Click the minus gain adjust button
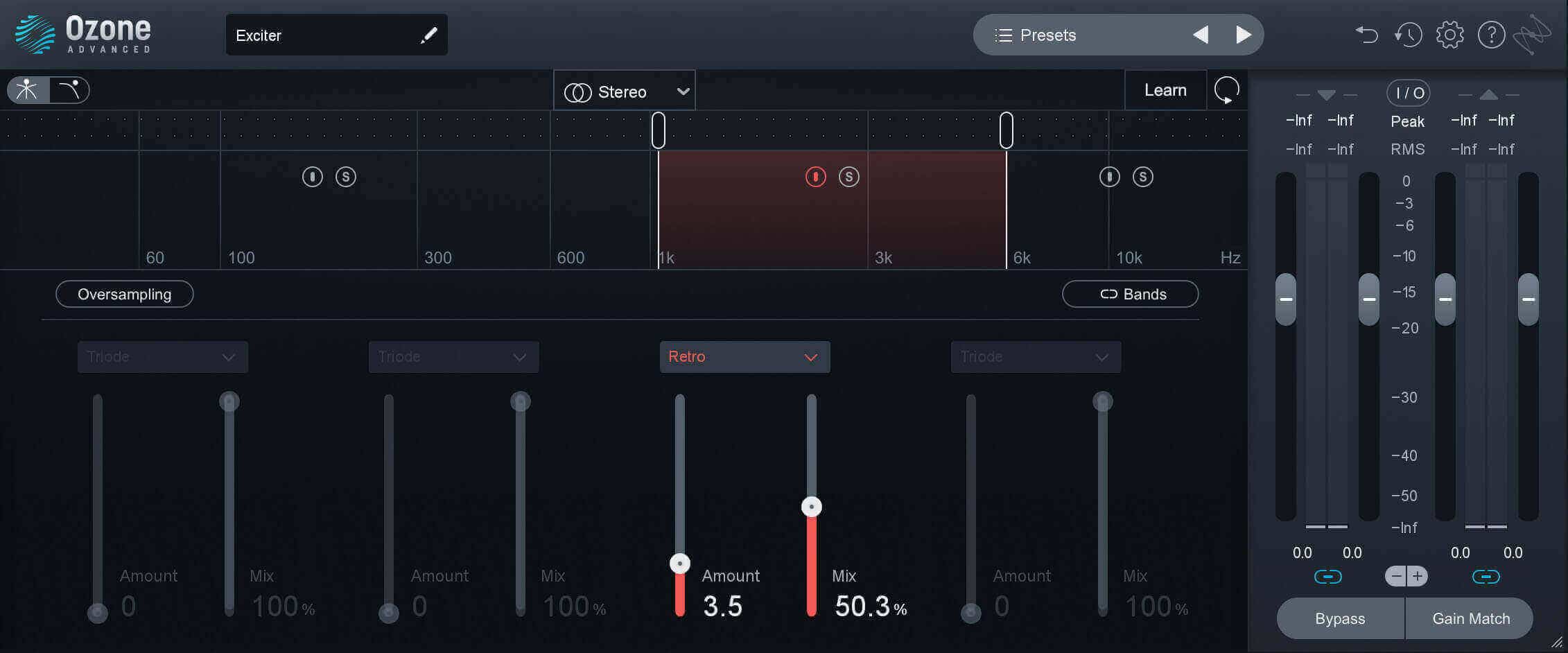 [1395, 576]
